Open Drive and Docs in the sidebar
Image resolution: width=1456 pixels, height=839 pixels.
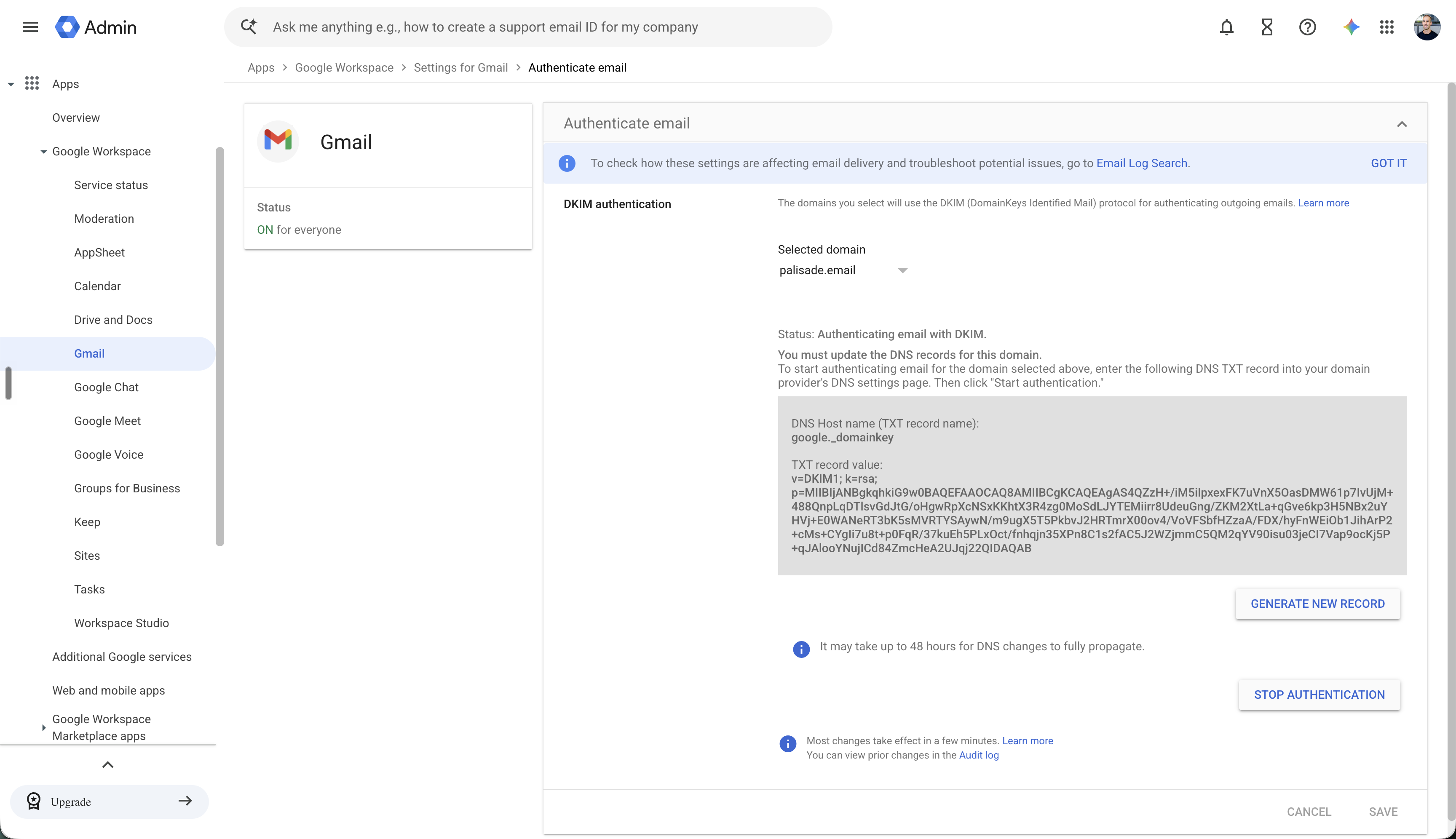(x=113, y=320)
